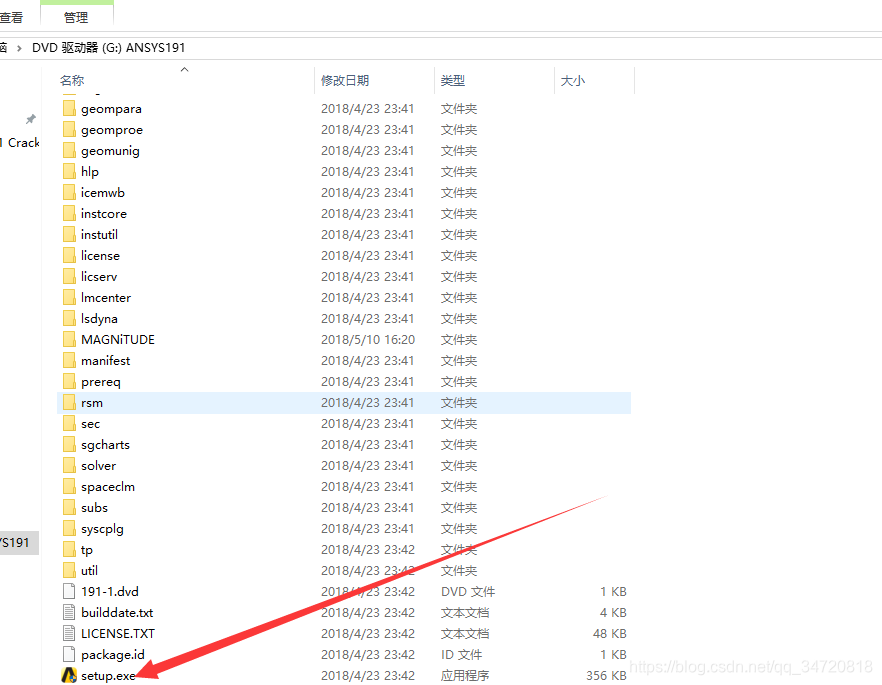Select Crack item in the navigation pane

click(23, 143)
